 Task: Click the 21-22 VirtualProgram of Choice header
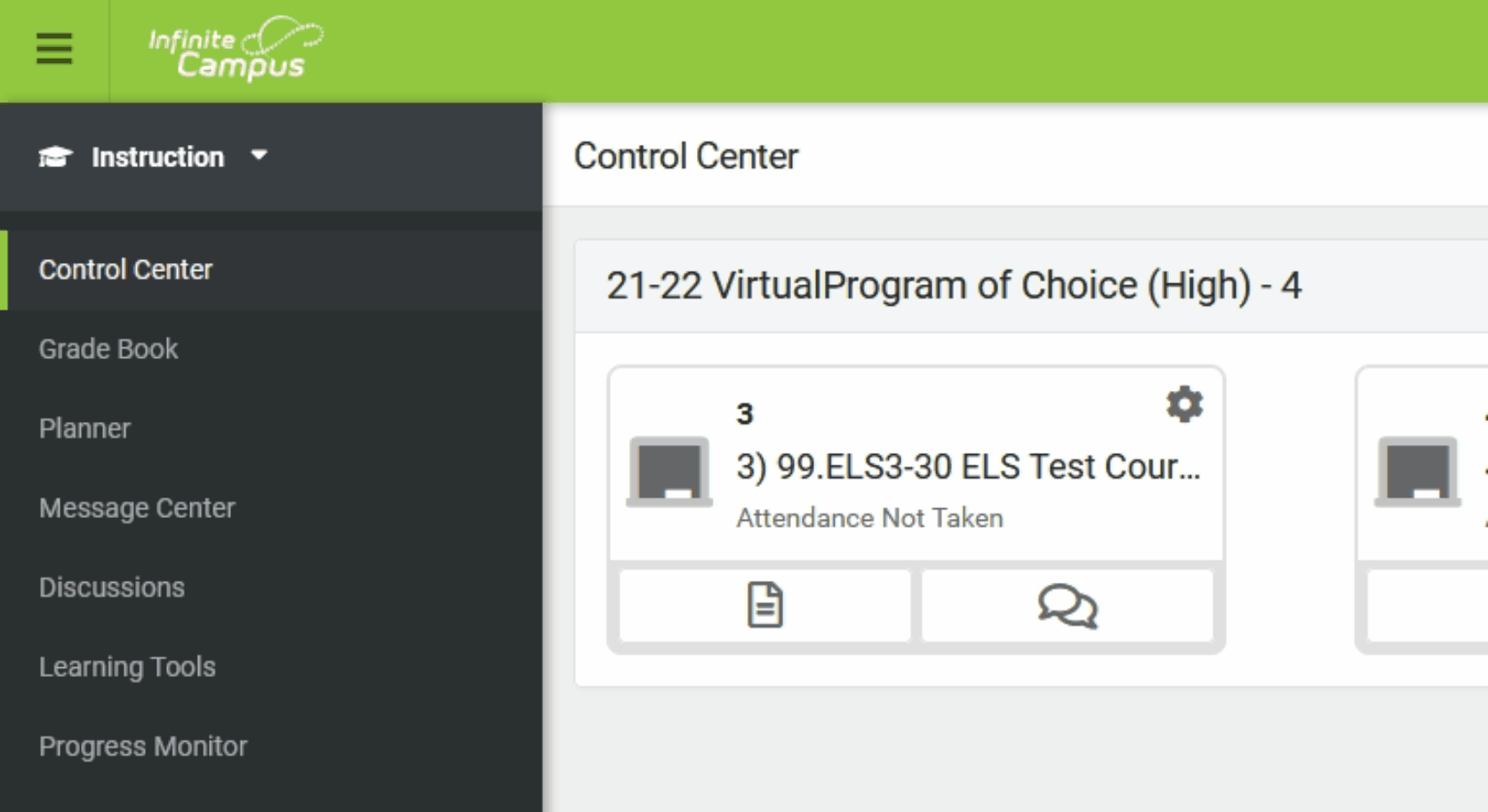[954, 286]
